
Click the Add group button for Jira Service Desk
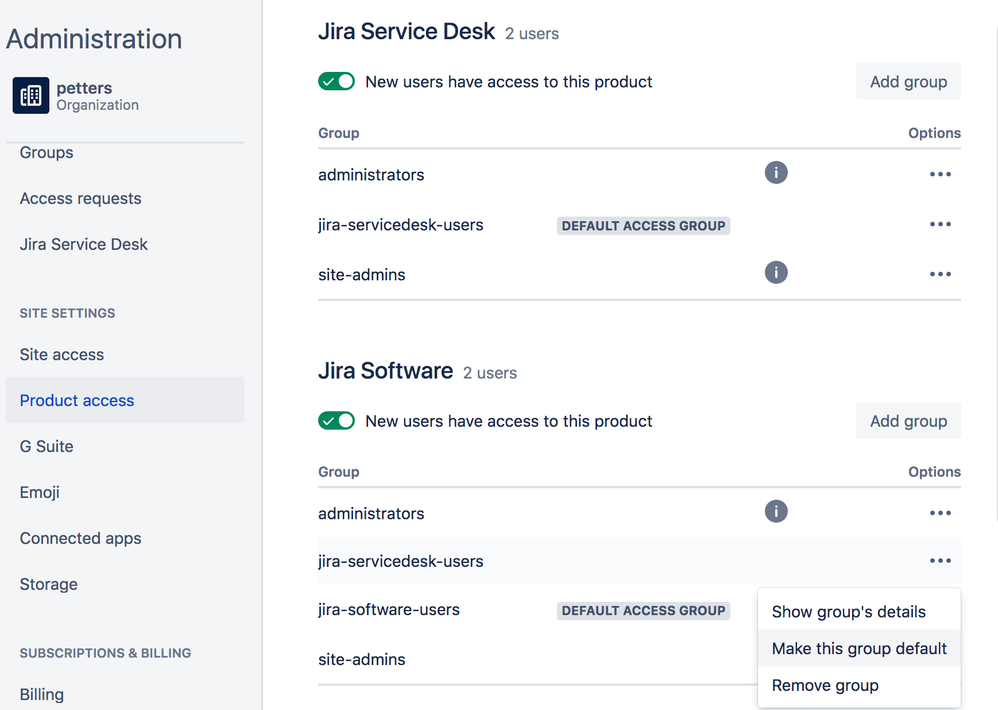click(x=908, y=81)
